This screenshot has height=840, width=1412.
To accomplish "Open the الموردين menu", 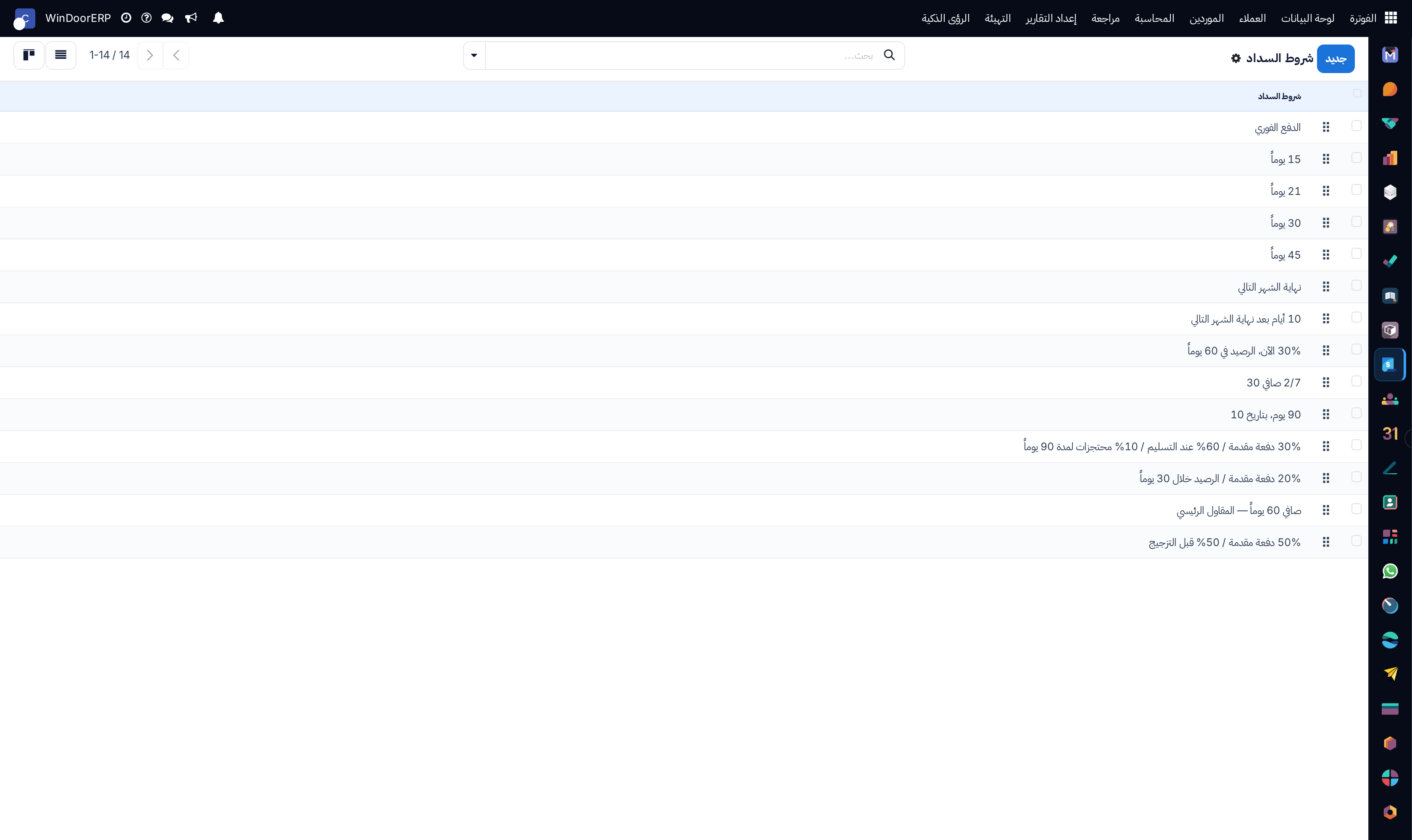I will click(1207, 18).
